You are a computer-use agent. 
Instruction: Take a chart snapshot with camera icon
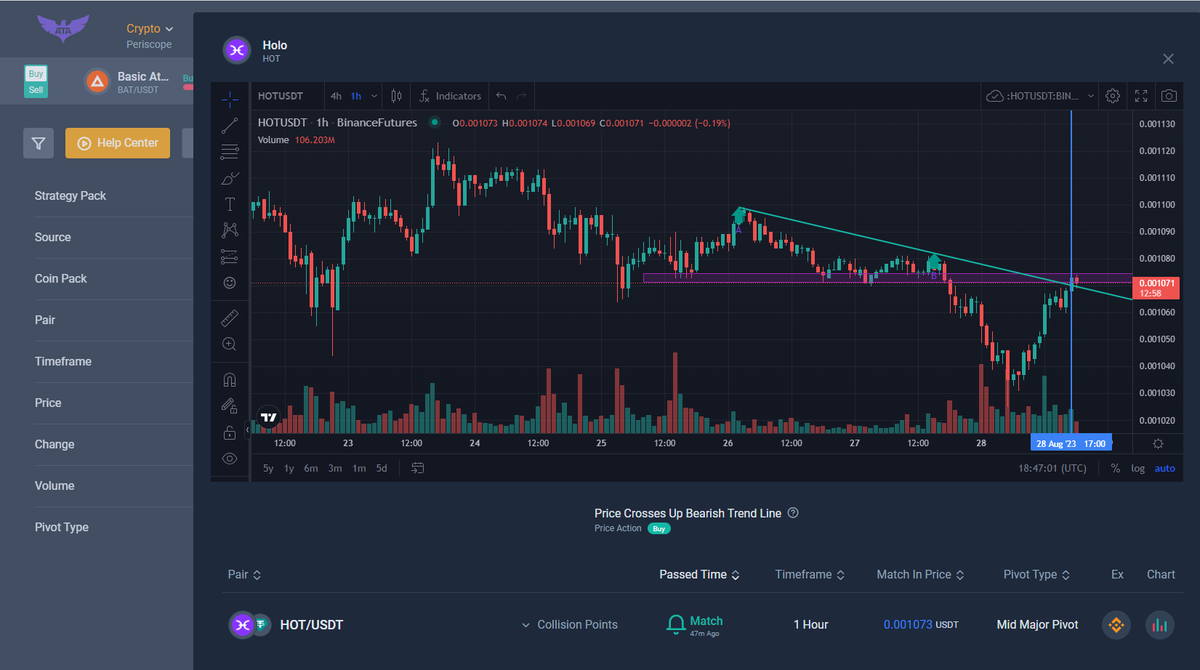tap(1168, 96)
